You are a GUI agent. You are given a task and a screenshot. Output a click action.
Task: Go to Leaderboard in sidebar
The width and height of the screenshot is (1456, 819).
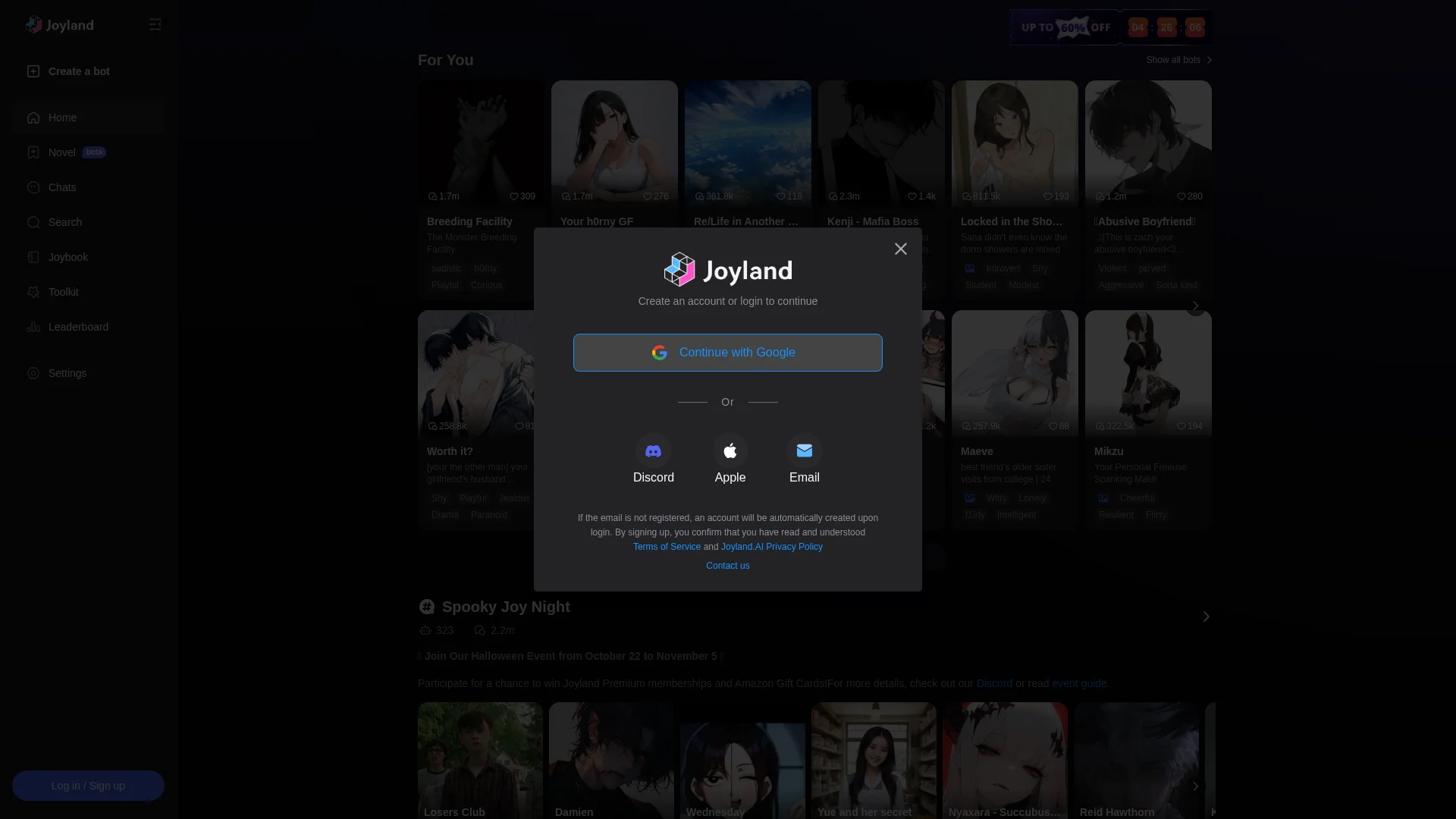coord(78,327)
